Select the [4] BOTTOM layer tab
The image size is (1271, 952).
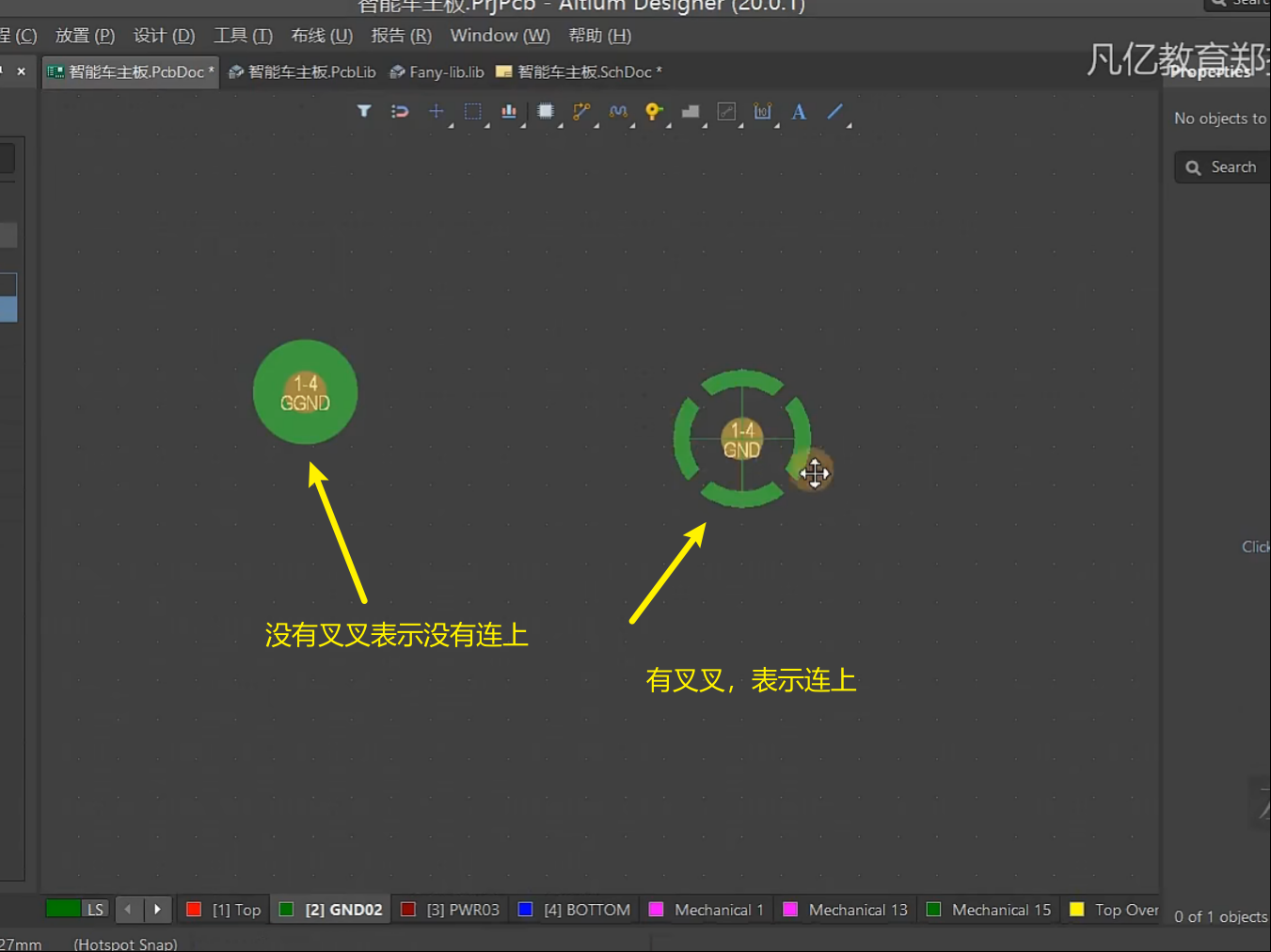coord(574,910)
